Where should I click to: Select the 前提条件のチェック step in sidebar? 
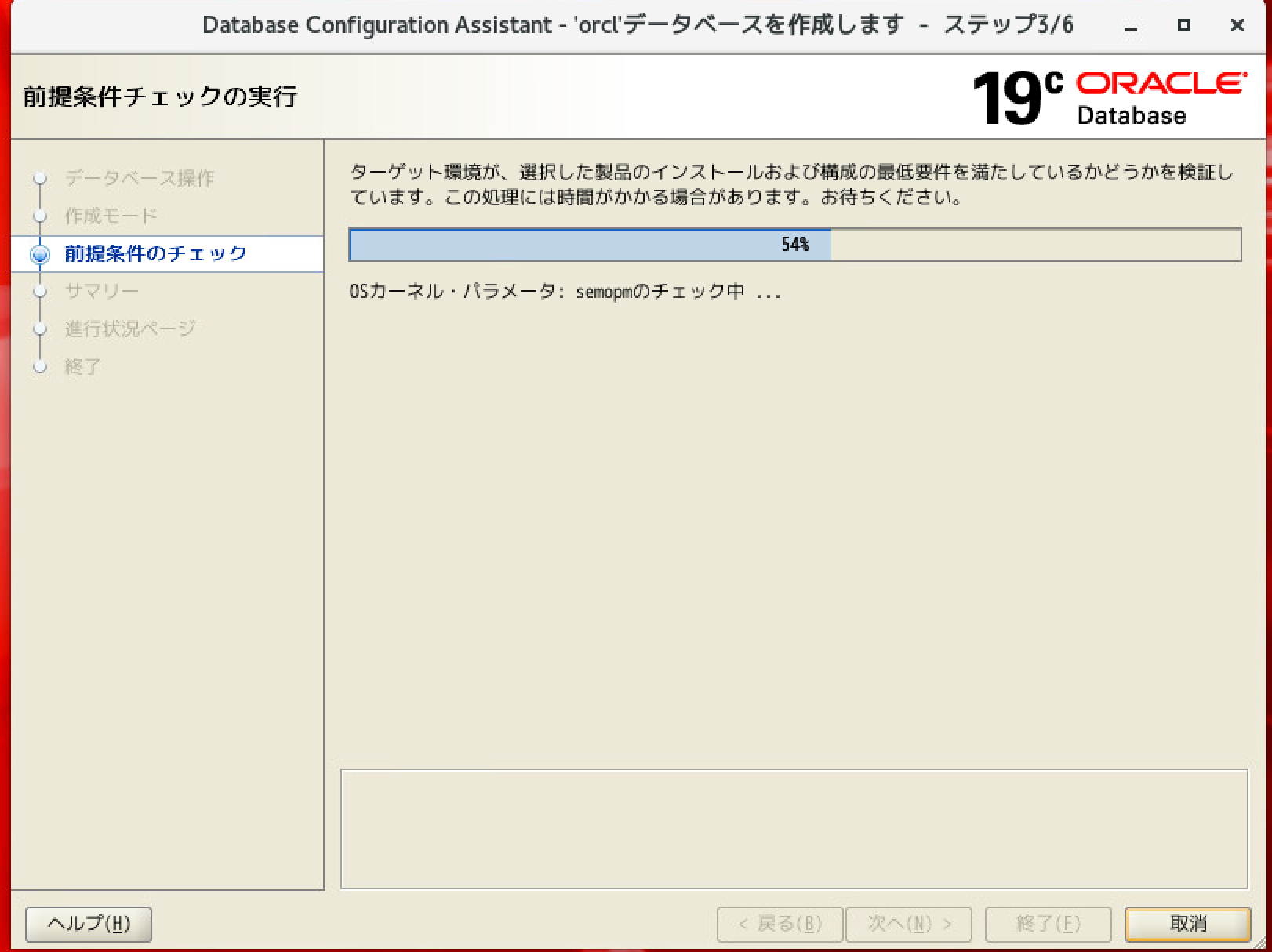[x=155, y=253]
